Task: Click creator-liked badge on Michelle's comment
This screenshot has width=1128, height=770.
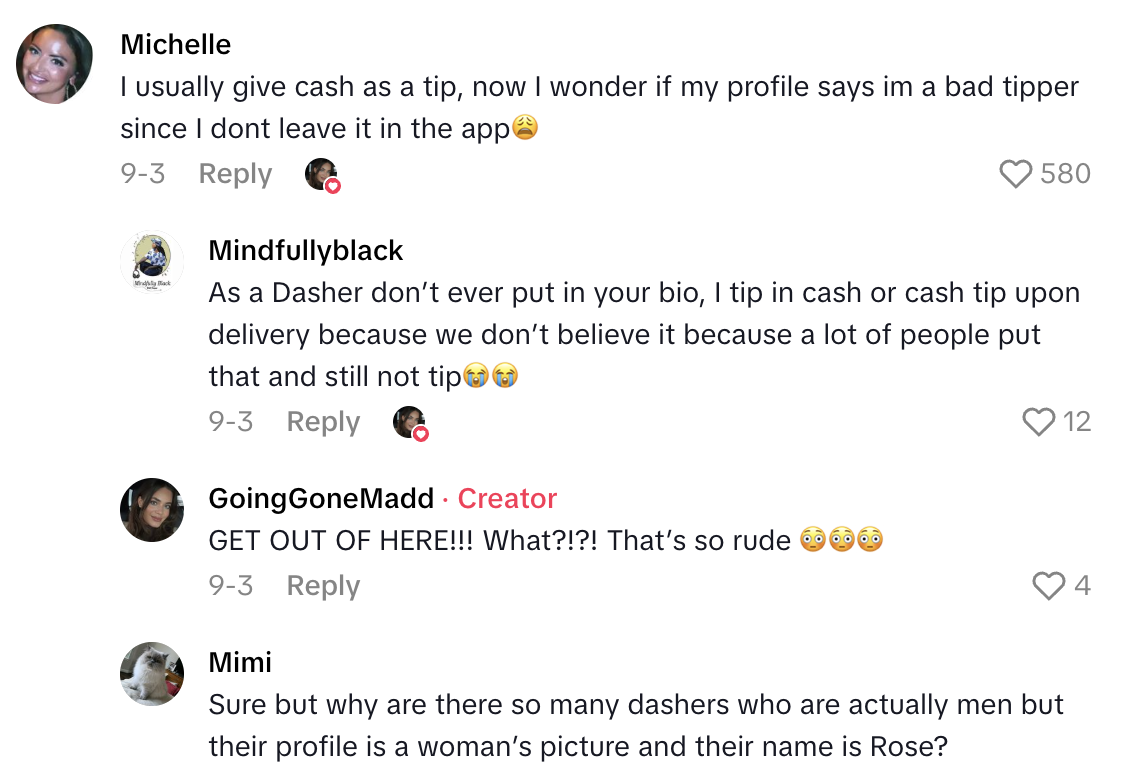Action: (x=322, y=175)
